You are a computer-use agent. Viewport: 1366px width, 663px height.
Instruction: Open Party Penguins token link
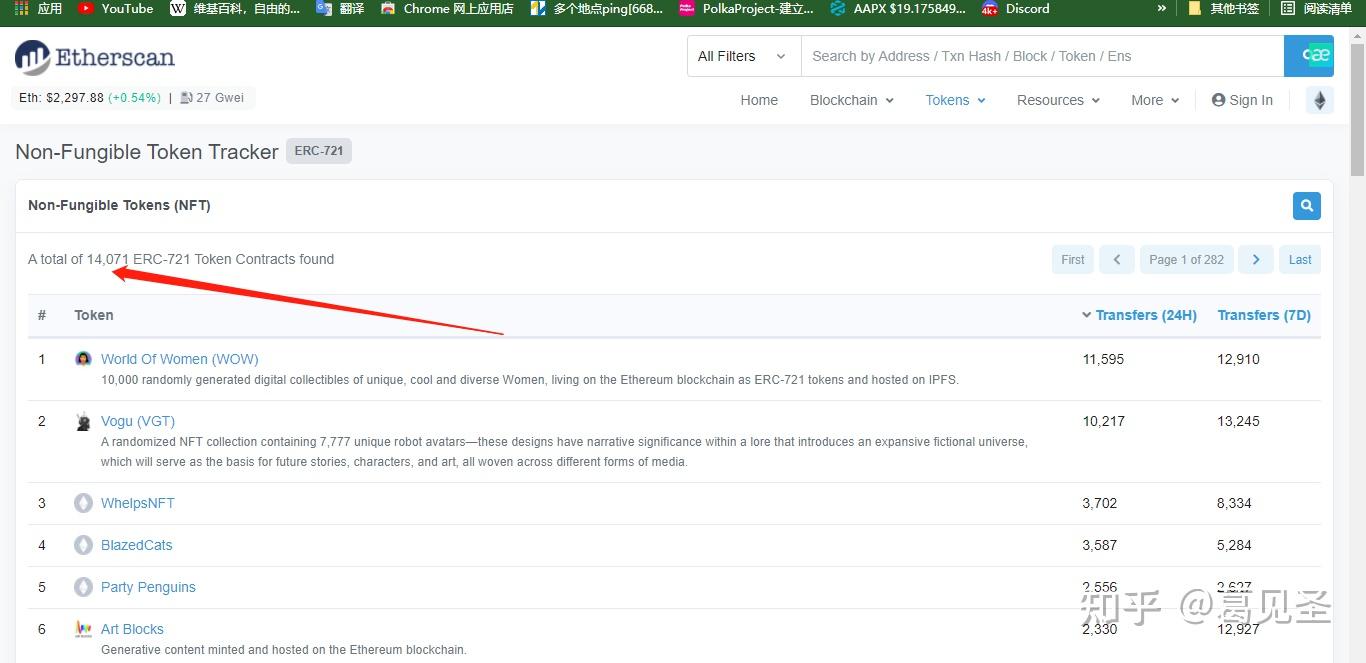(x=148, y=587)
